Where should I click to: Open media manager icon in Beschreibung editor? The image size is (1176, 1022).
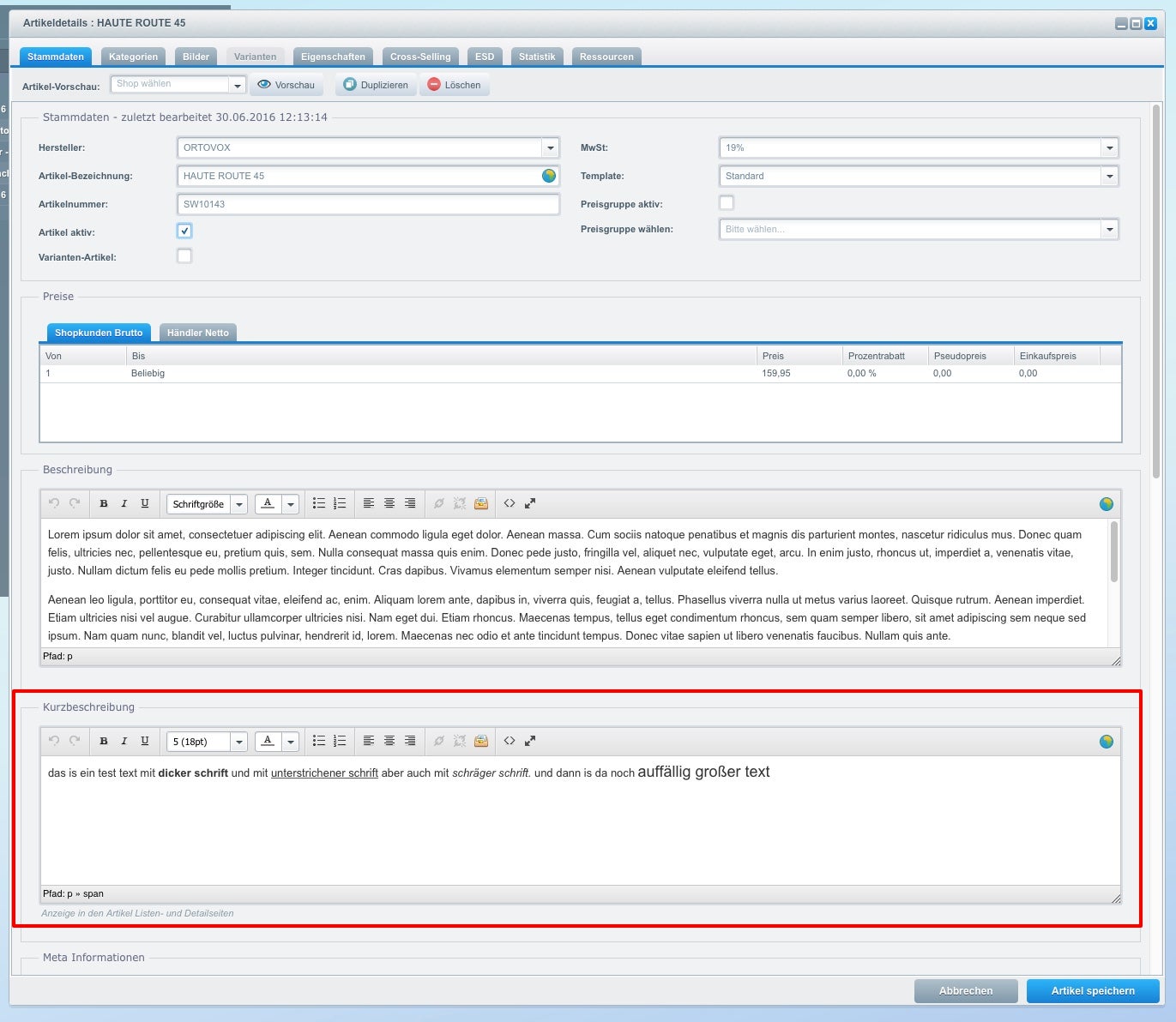(x=481, y=503)
